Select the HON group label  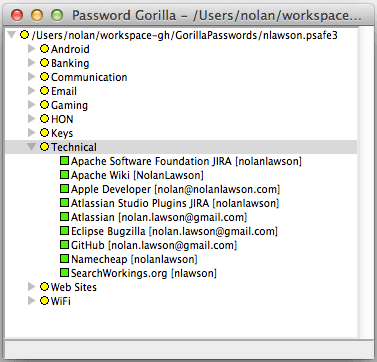coord(62,119)
